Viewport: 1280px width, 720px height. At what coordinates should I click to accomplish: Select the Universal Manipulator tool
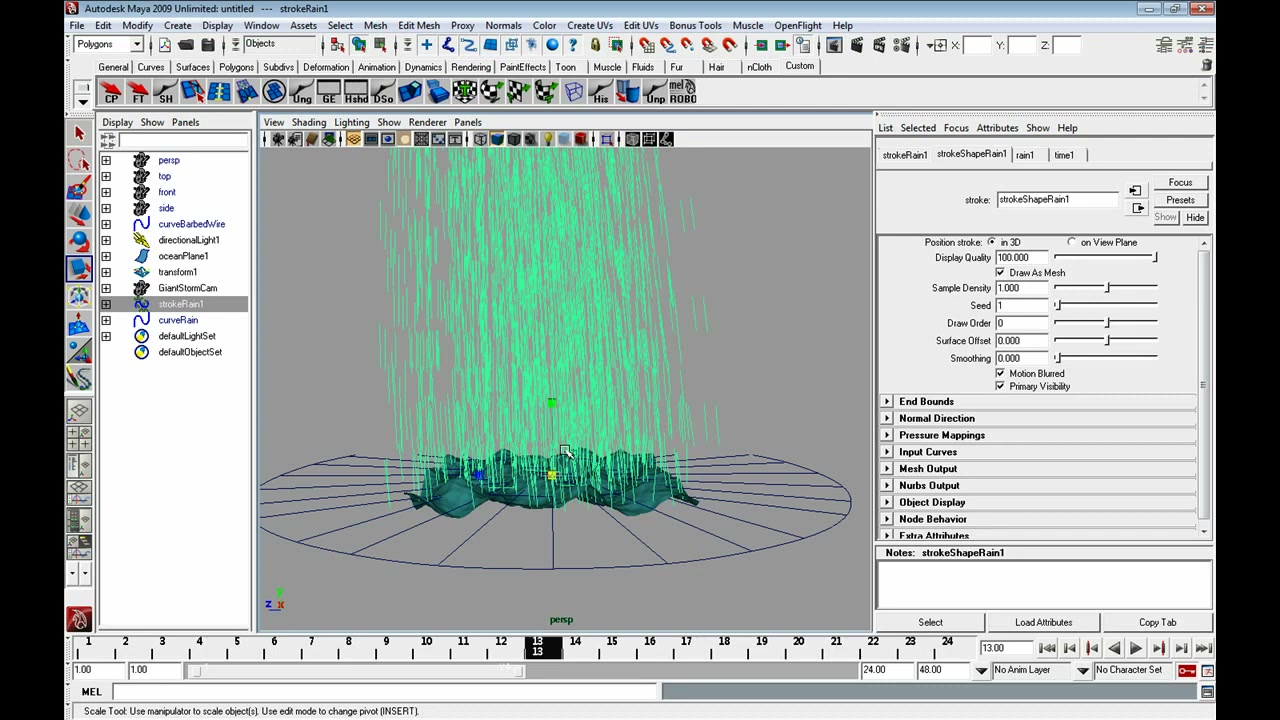[79, 295]
